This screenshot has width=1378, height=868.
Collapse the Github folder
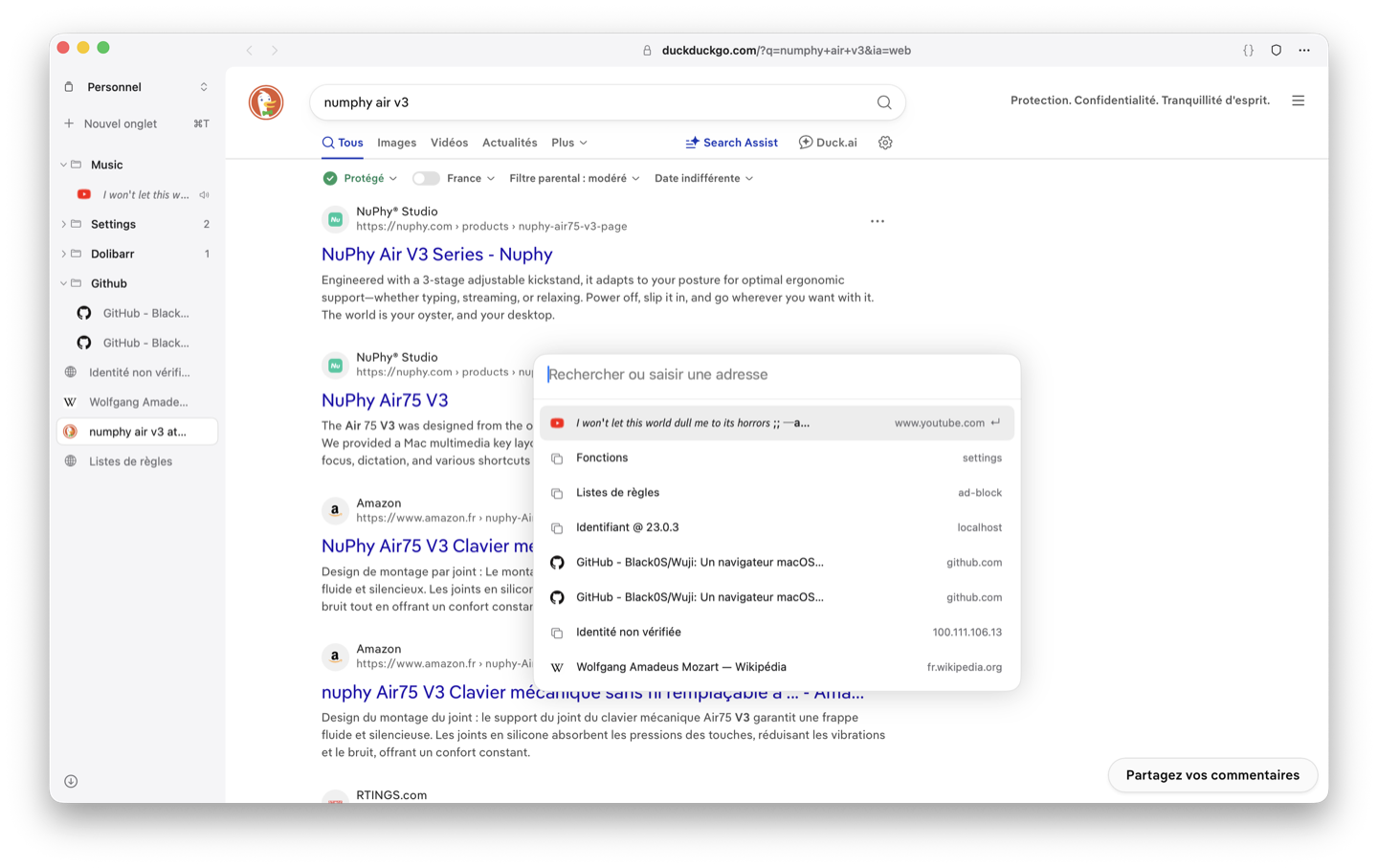coord(63,284)
